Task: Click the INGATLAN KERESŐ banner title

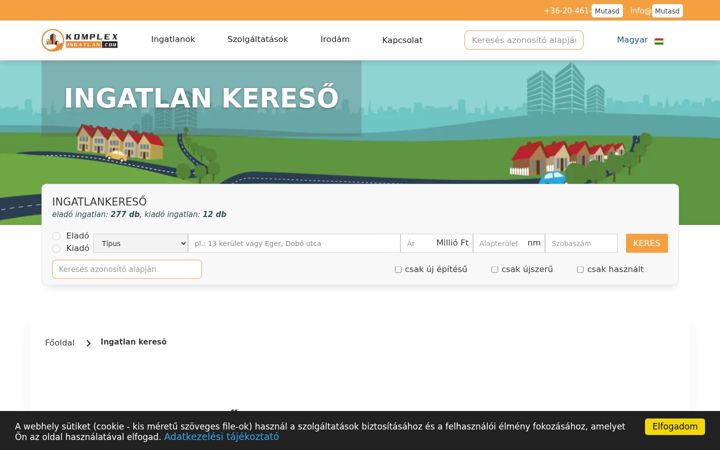Action: pyautogui.click(x=201, y=98)
